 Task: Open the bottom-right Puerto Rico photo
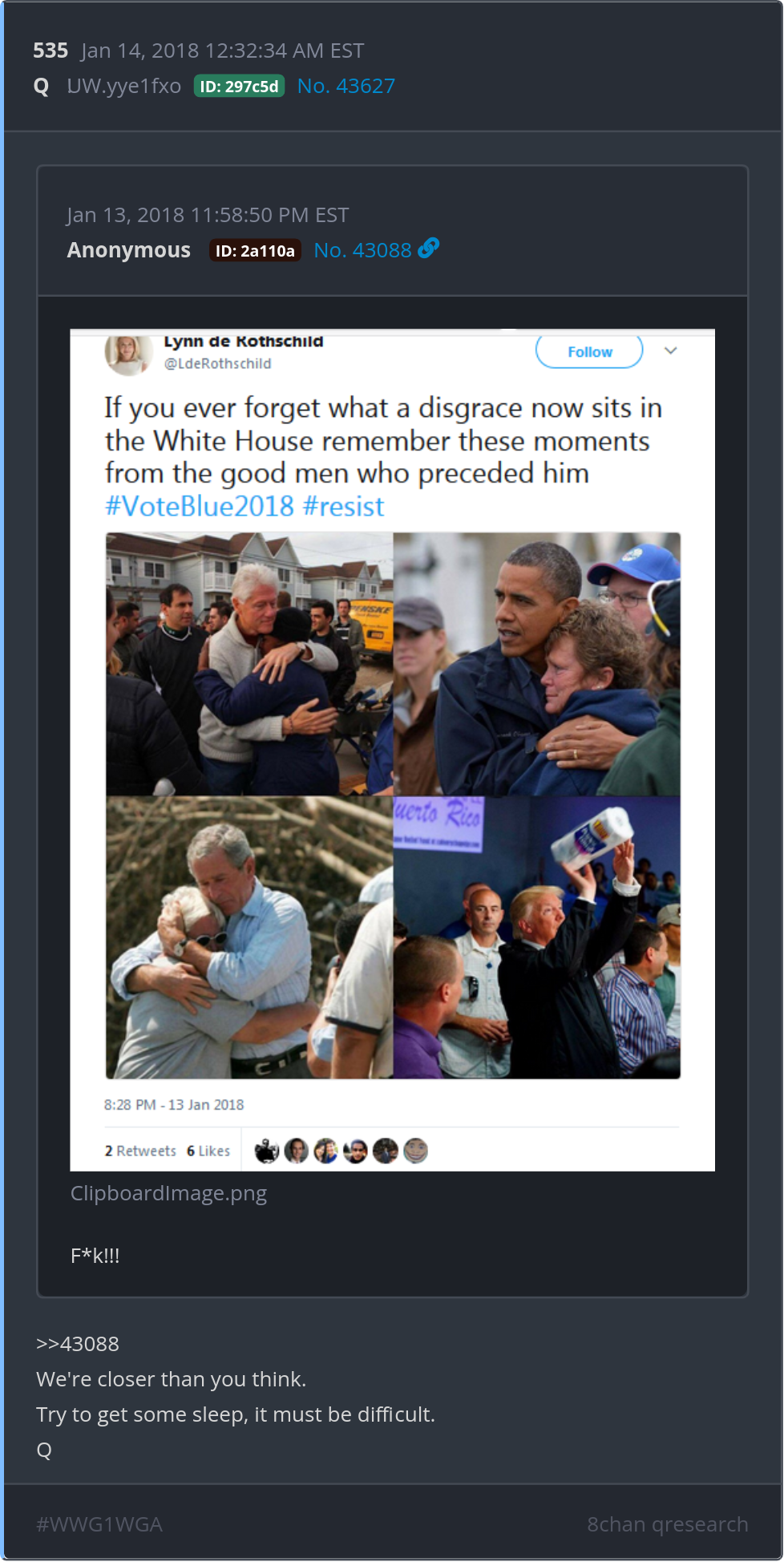537,937
